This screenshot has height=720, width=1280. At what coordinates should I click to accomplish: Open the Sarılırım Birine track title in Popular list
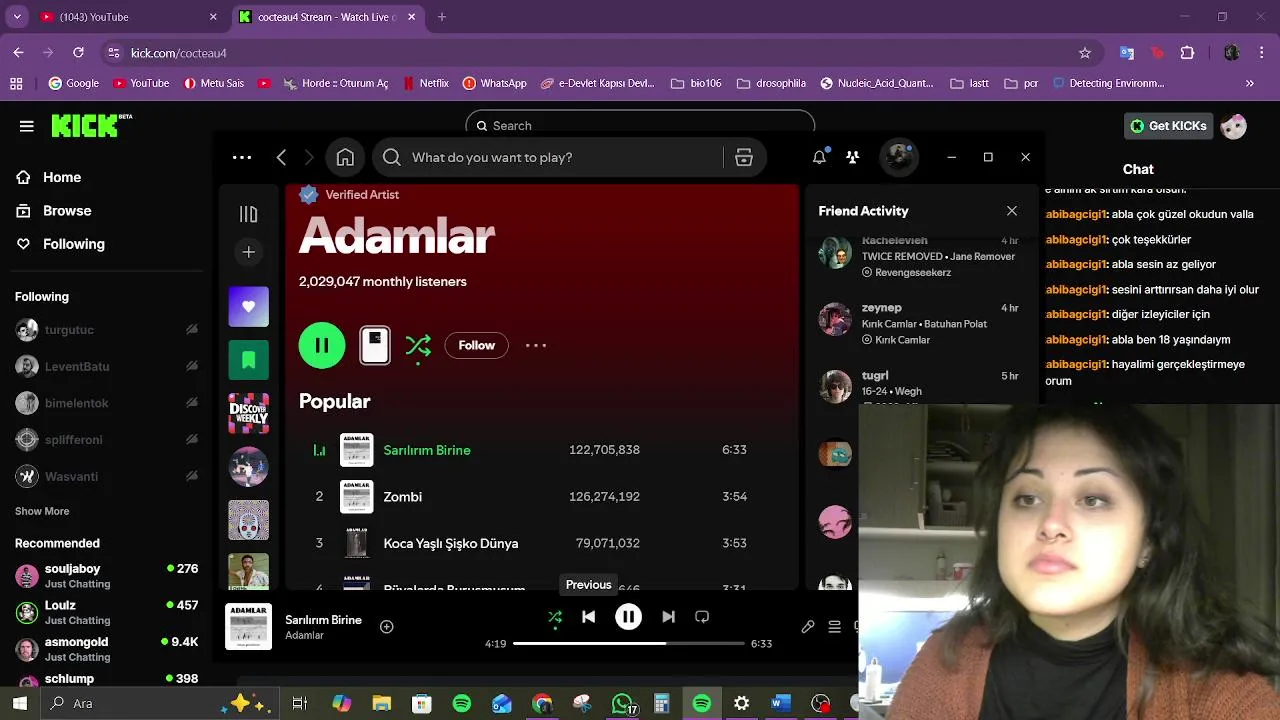pyautogui.click(x=427, y=450)
